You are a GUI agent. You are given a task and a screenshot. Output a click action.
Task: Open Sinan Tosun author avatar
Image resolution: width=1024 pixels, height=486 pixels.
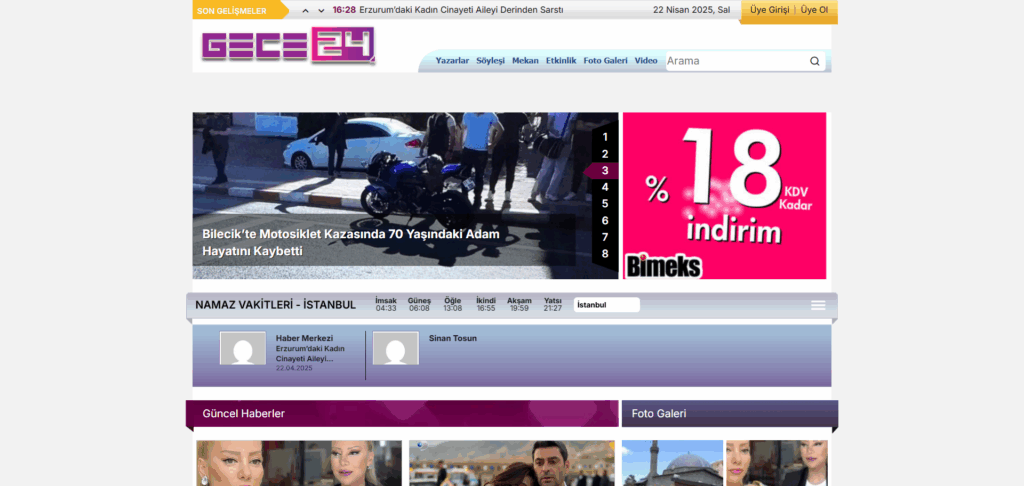coord(395,349)
